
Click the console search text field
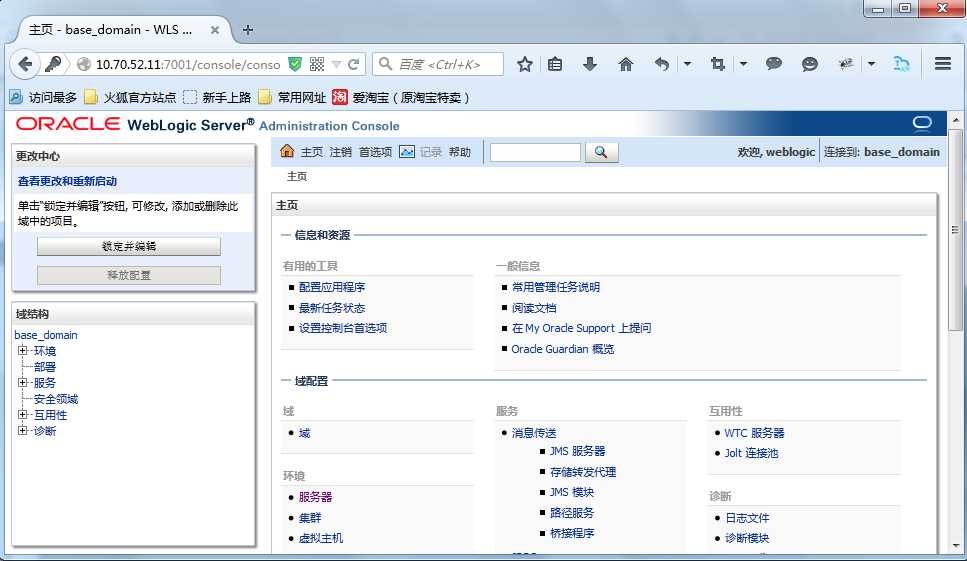535,152
